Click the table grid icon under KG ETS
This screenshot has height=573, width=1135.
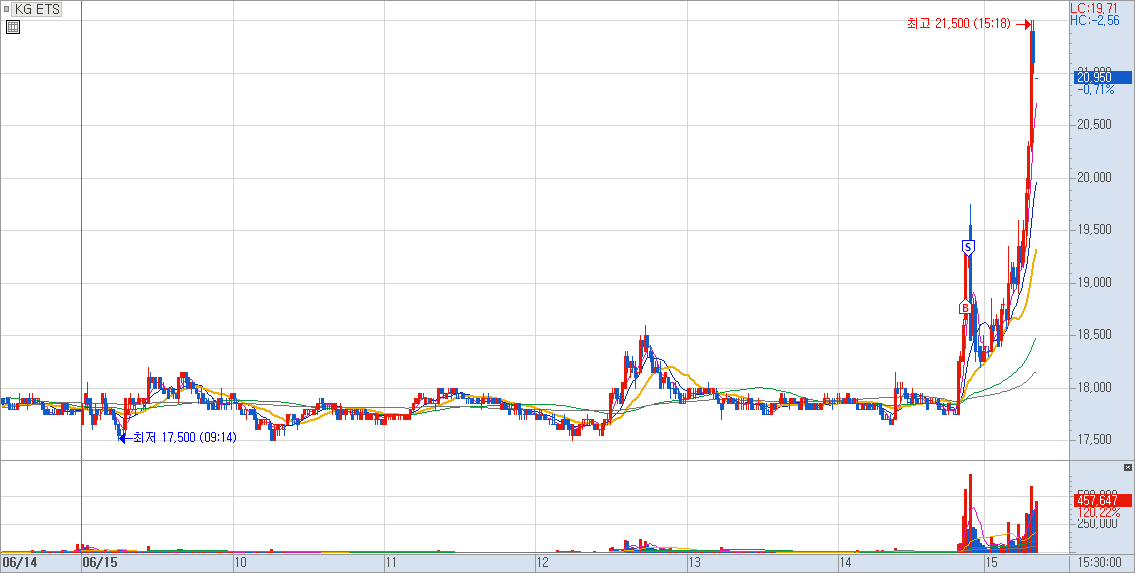(12, 27)
